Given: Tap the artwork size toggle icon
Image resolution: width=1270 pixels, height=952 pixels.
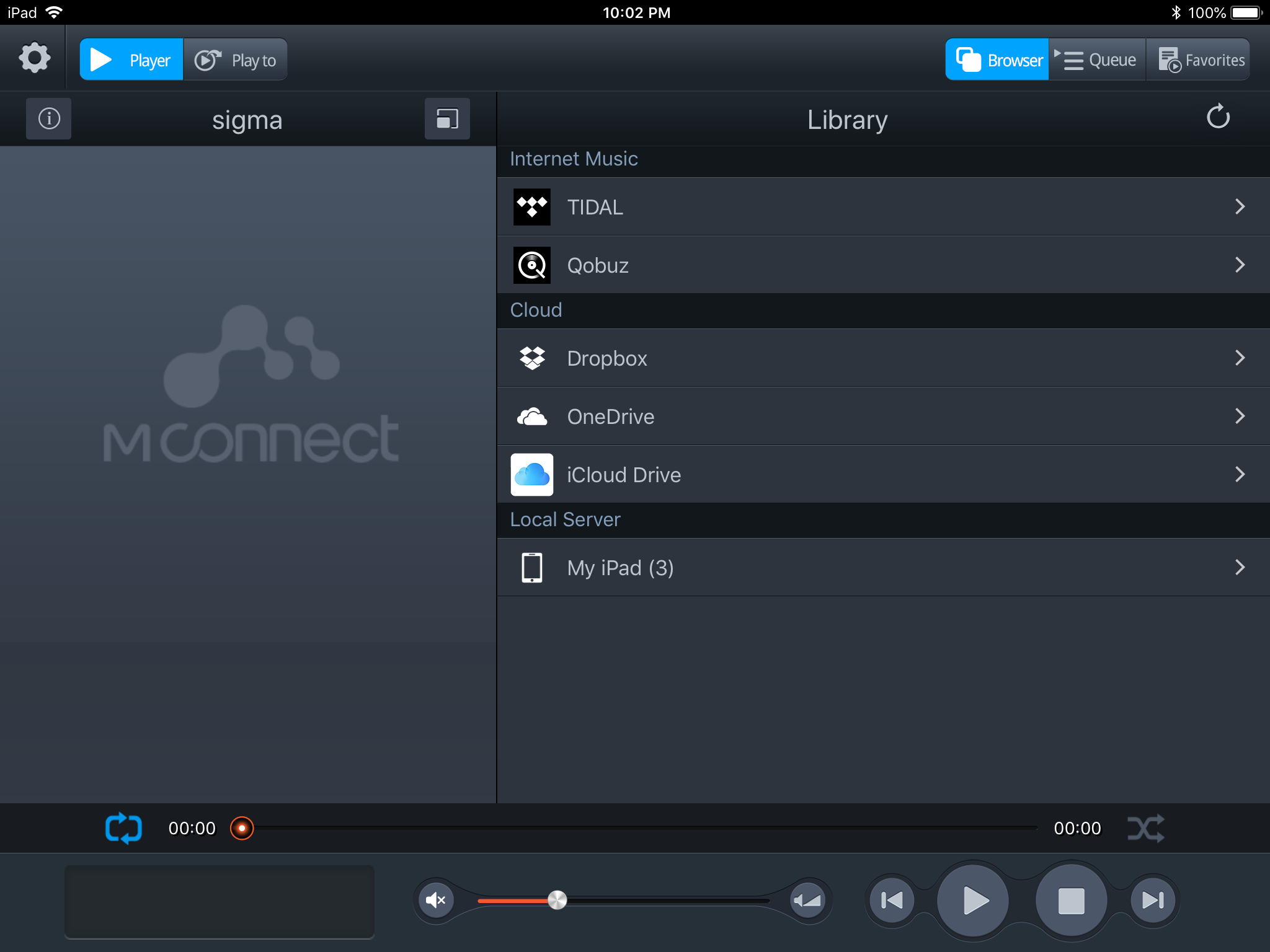Looking at the screenshot, I should (x=447, y=118).
